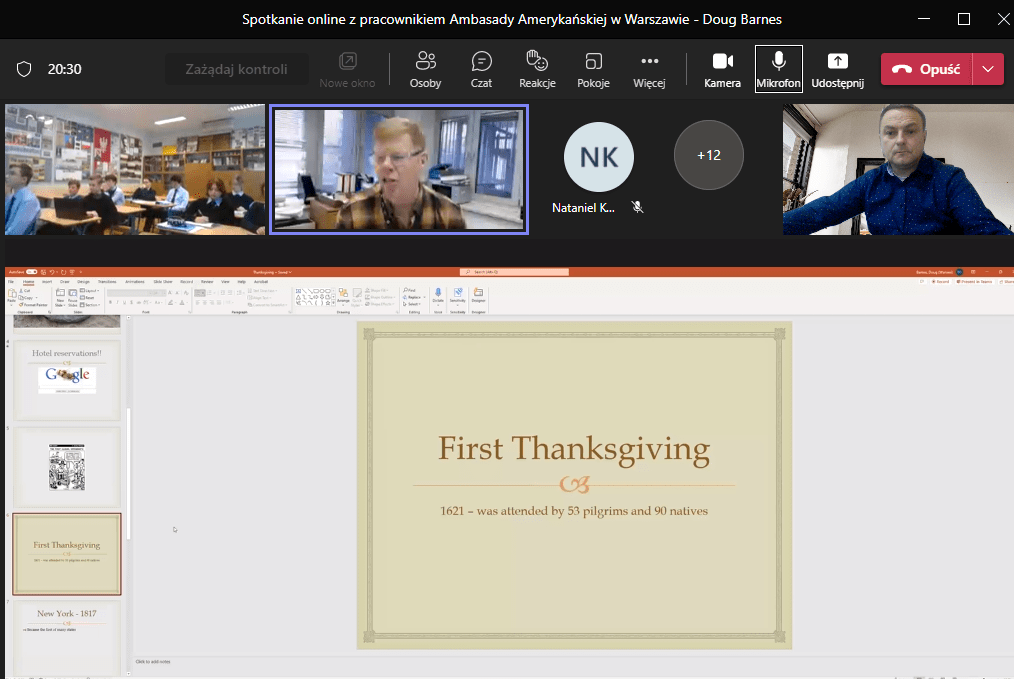Click the shield security icon
The height and width of the screenshot is (679, 1014).
point(25,69)
